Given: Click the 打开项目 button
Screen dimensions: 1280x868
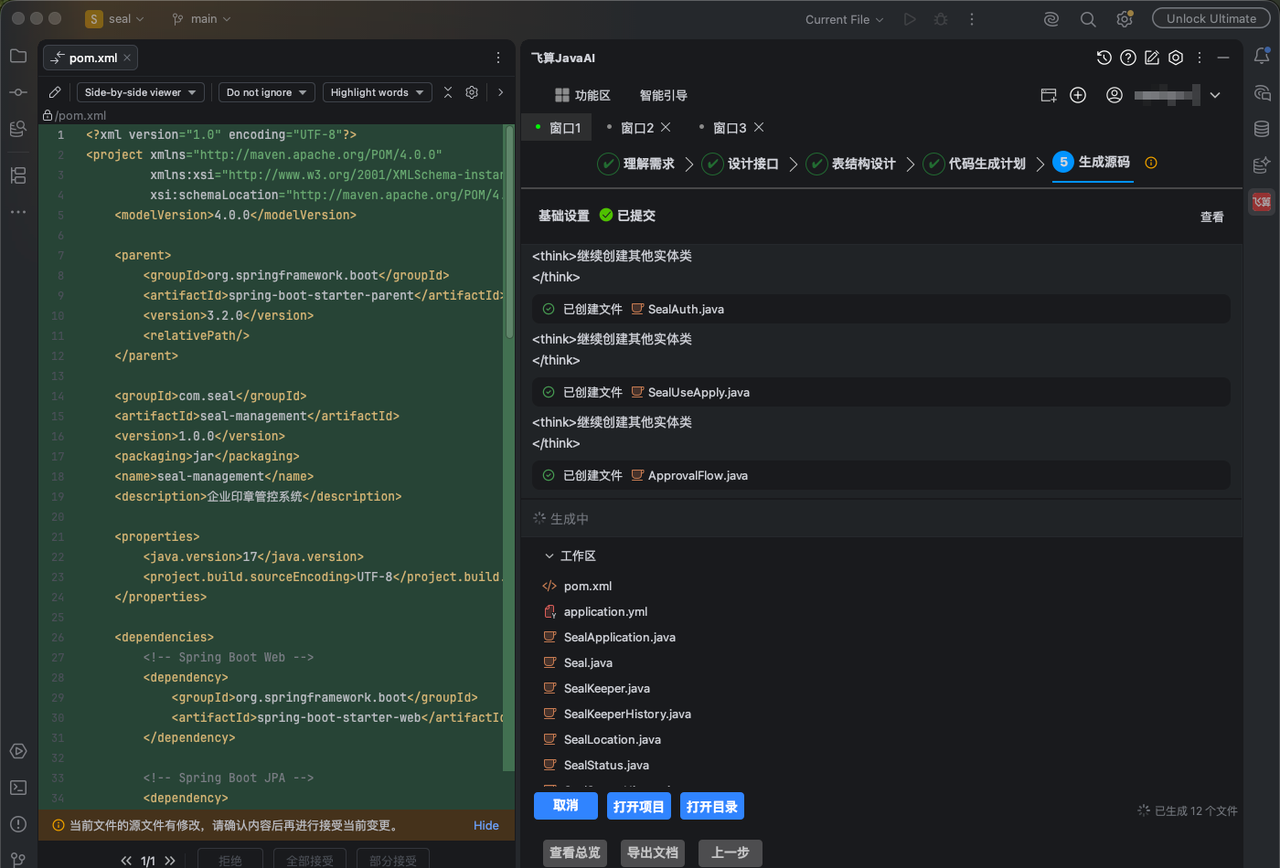Looking at the screenshot, I should [639, 806].
